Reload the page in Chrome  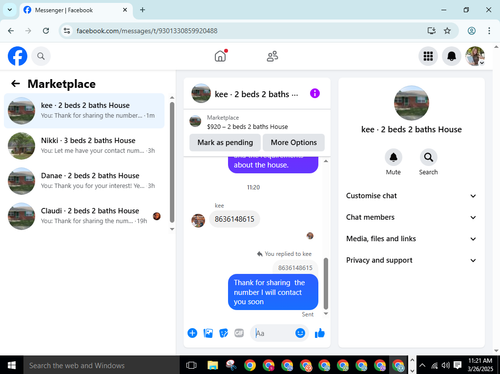click(46, 31)
